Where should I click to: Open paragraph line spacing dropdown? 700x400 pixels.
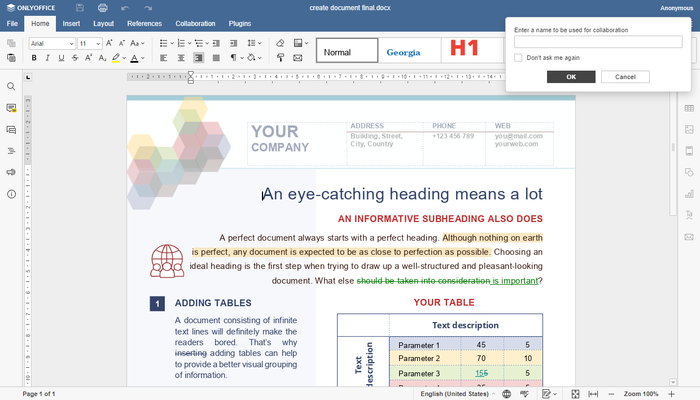pyautogui.click(x=254, y=43)
